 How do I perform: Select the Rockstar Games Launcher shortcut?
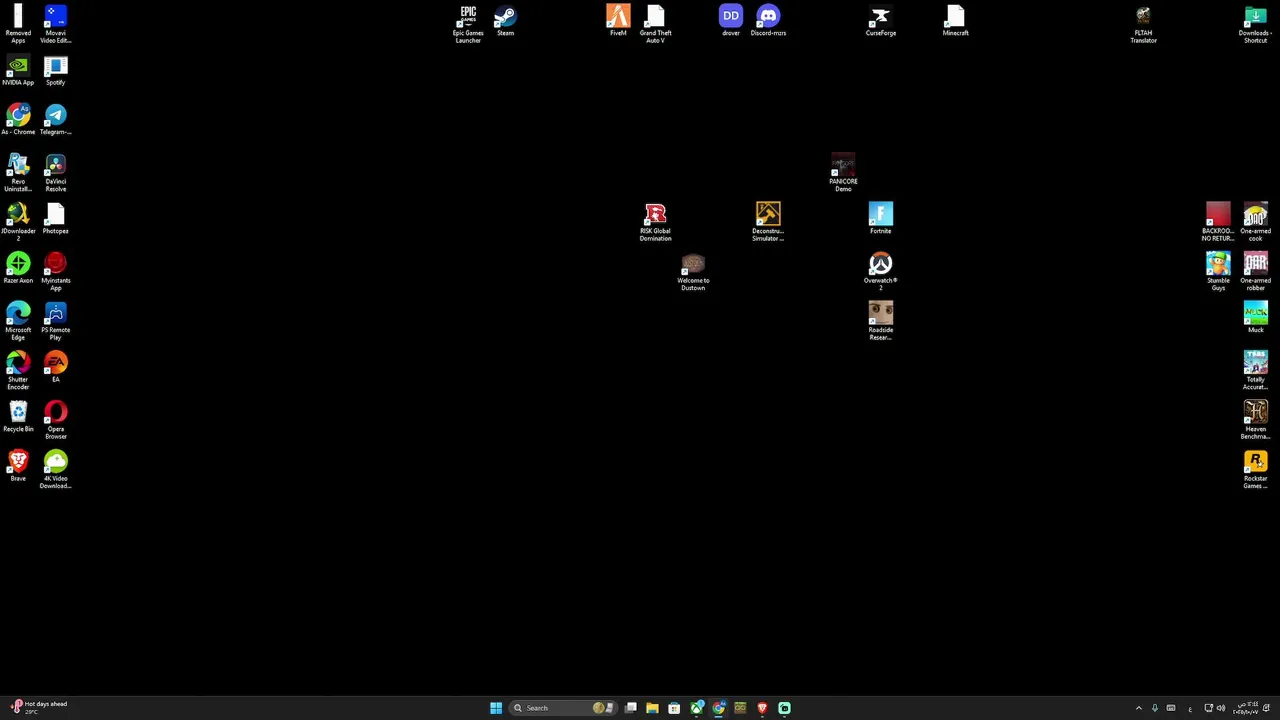[1255, 469]
